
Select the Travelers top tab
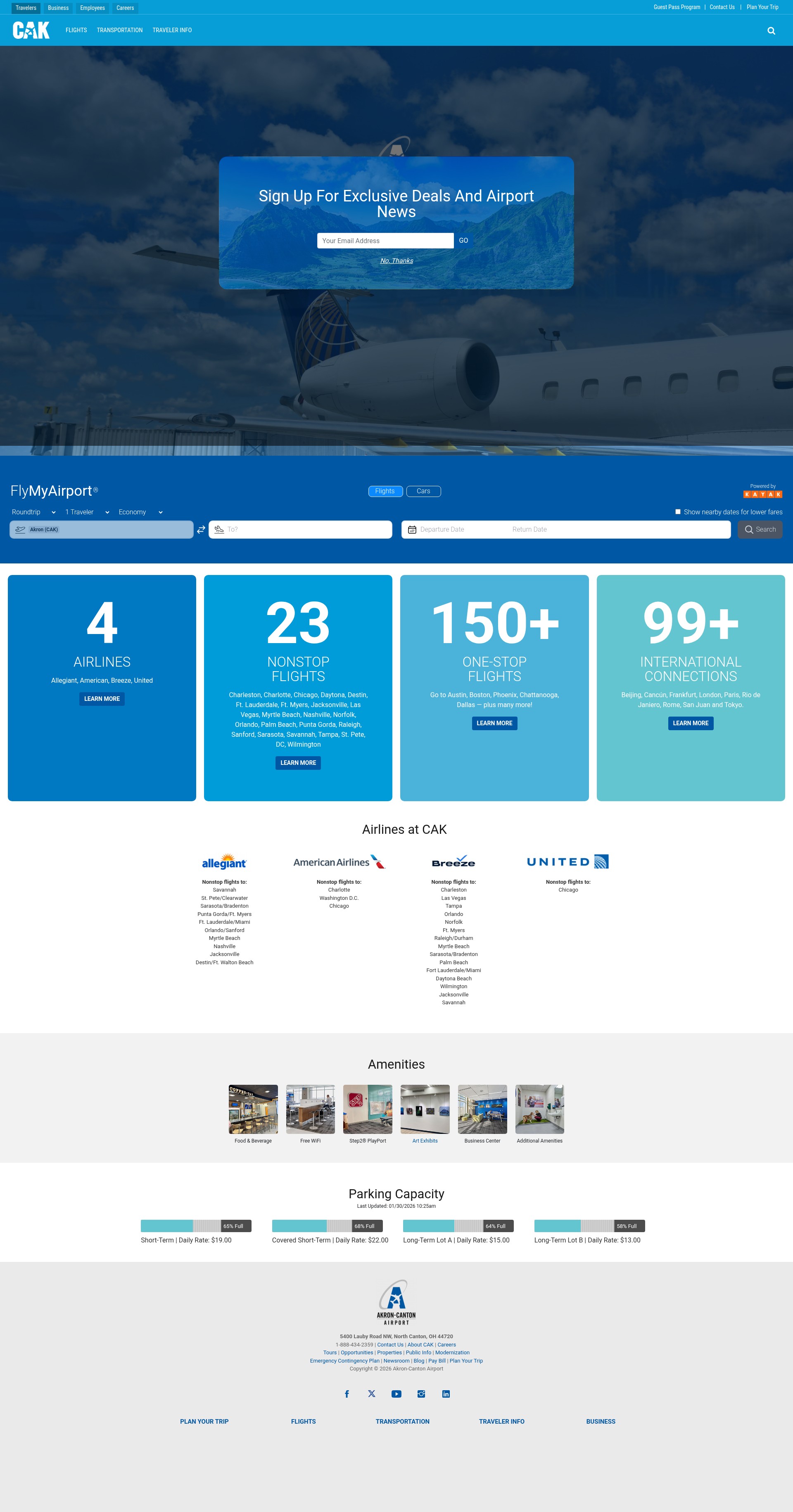(x=26, y=7)
